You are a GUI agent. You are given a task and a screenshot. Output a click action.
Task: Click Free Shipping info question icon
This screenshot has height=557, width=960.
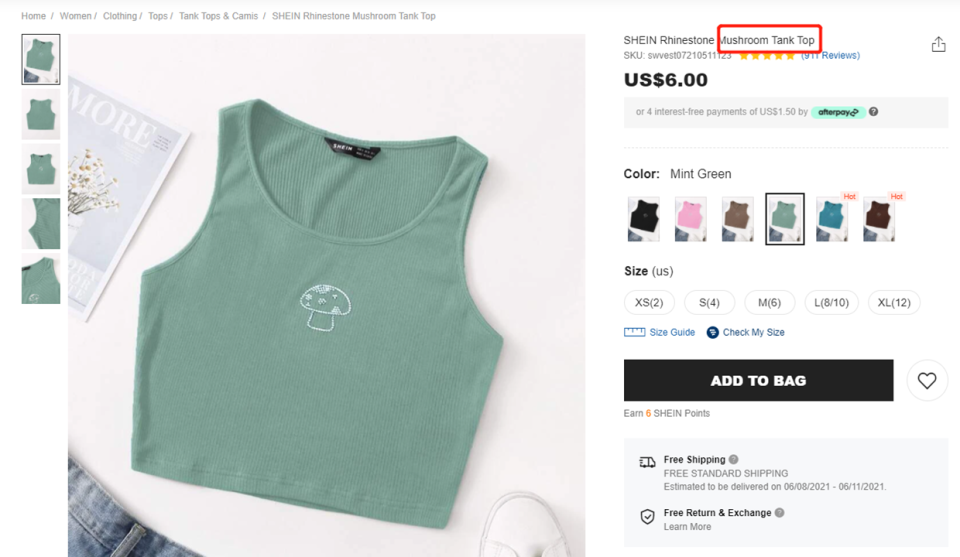pyautogui.click(x=734, y=460)
